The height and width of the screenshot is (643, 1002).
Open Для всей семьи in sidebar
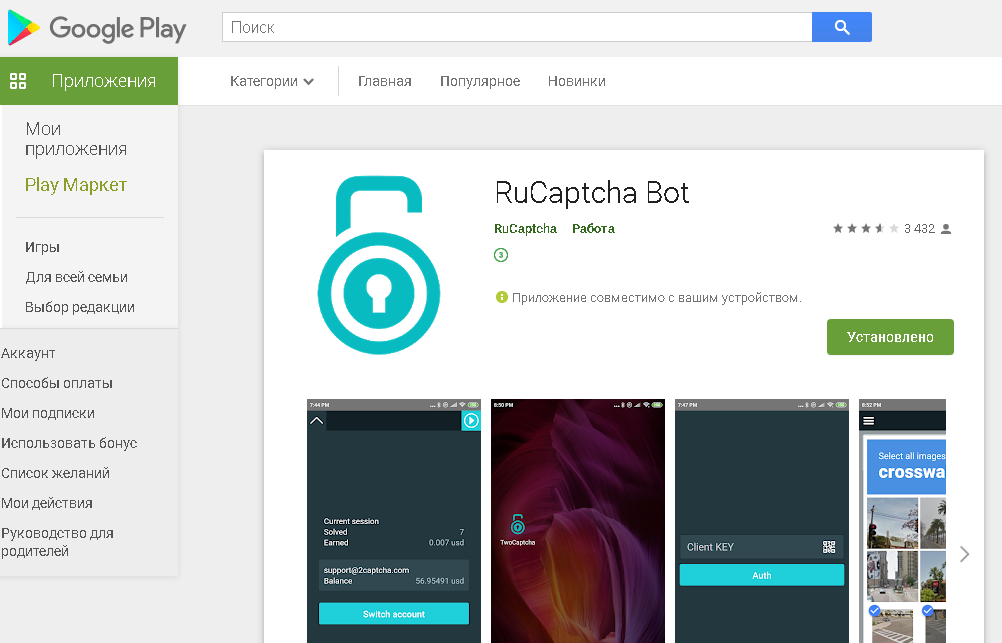76,277
